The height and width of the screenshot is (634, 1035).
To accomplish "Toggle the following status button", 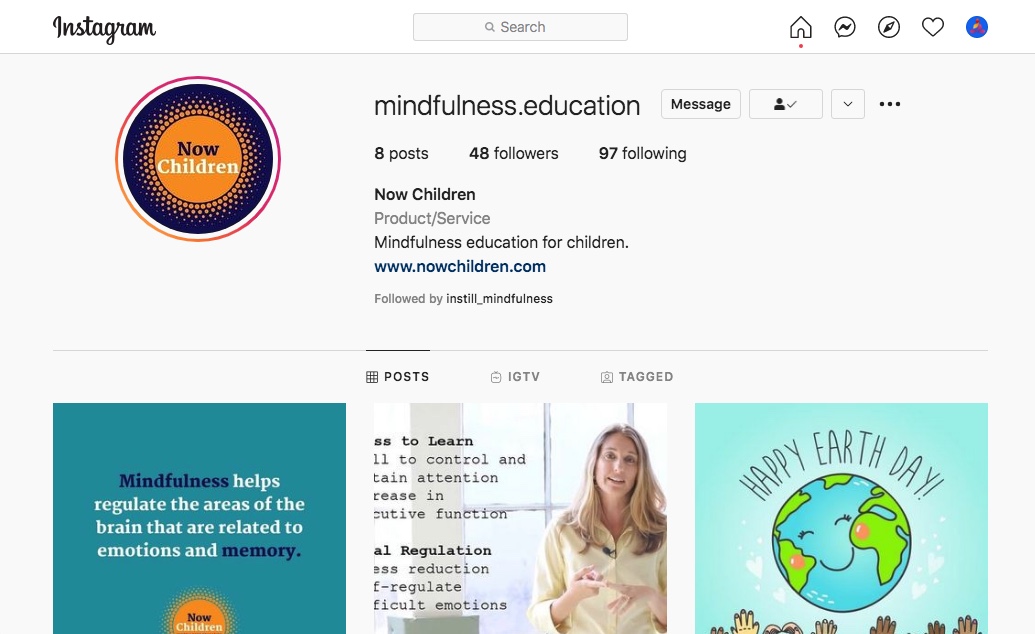I will click(x=785, y=104).
